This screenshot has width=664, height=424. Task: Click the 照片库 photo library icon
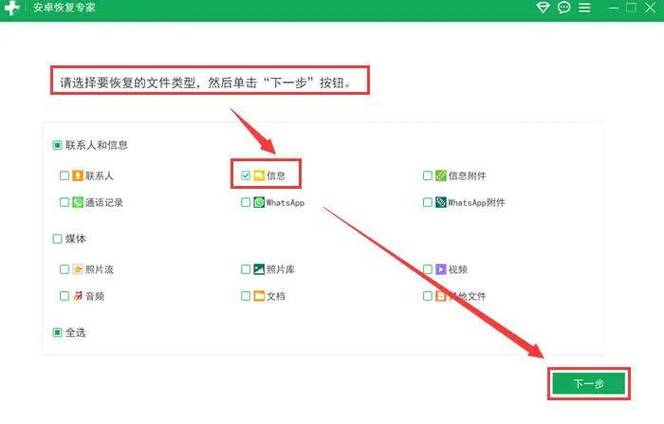(259, 269)
